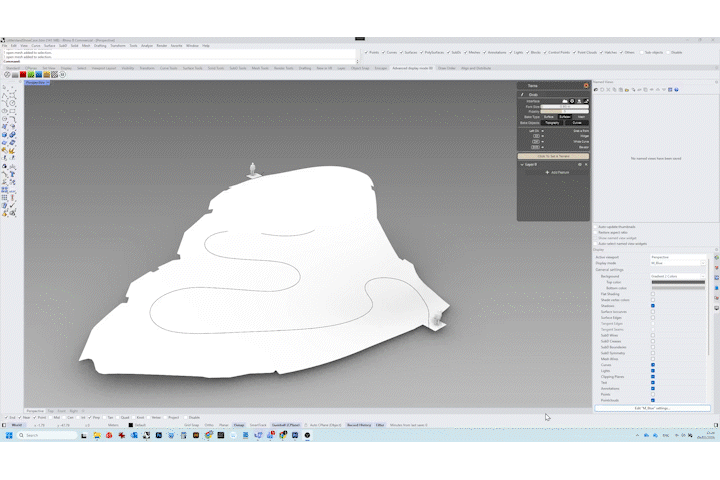Click the Command input line
This screenshot has height=480, width=720.
(179, 61)
